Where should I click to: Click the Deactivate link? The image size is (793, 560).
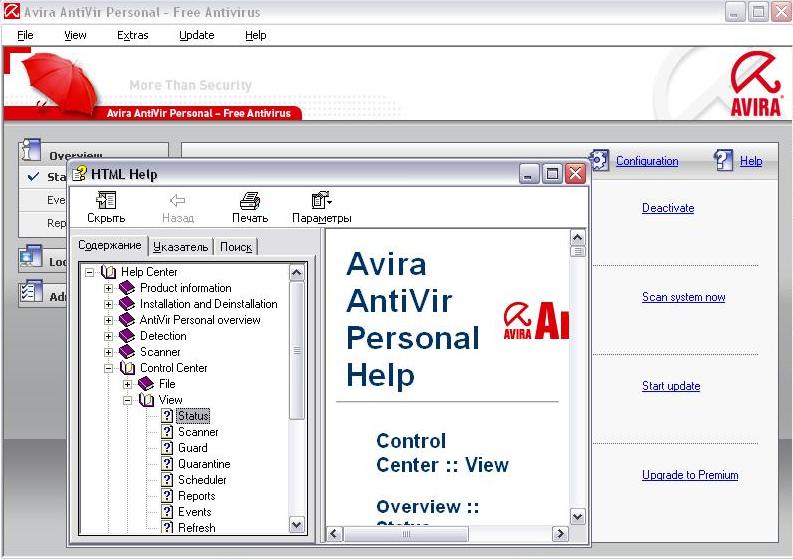coord(667,208)
